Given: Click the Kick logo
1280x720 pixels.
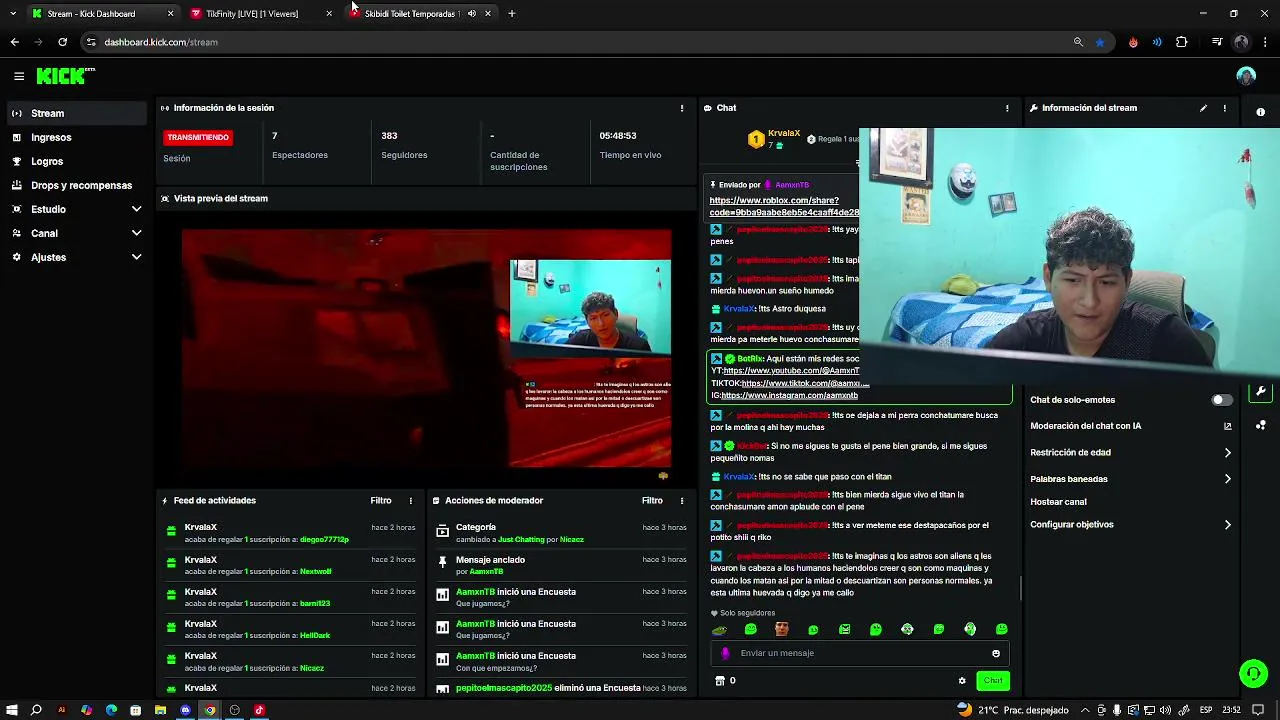Looking at the screenshot, I should point(65,76).
